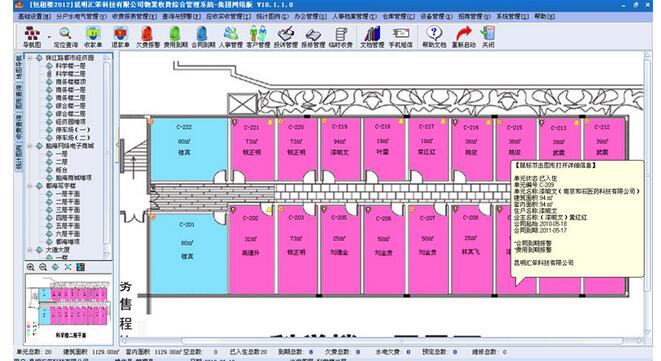Open the 仓库管理 menu
The width and height of the screenshot is (661, 361).
(x=398, y=16)
